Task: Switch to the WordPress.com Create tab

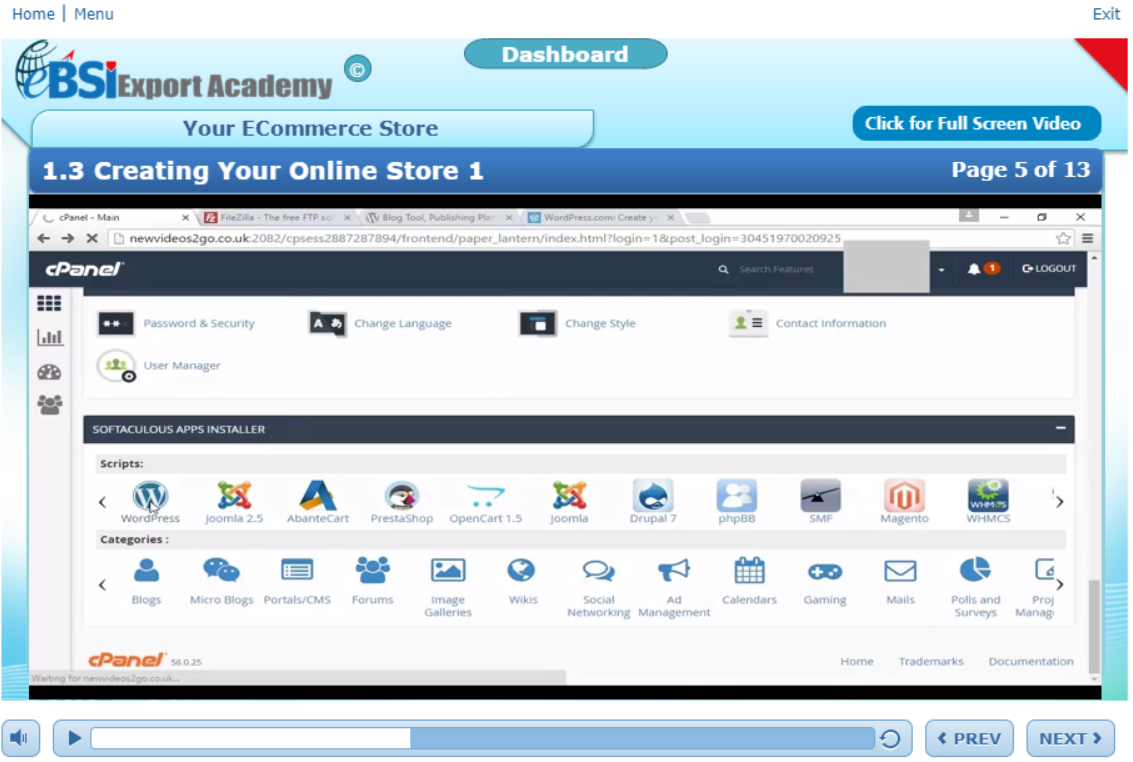Action: pos(601,217)
